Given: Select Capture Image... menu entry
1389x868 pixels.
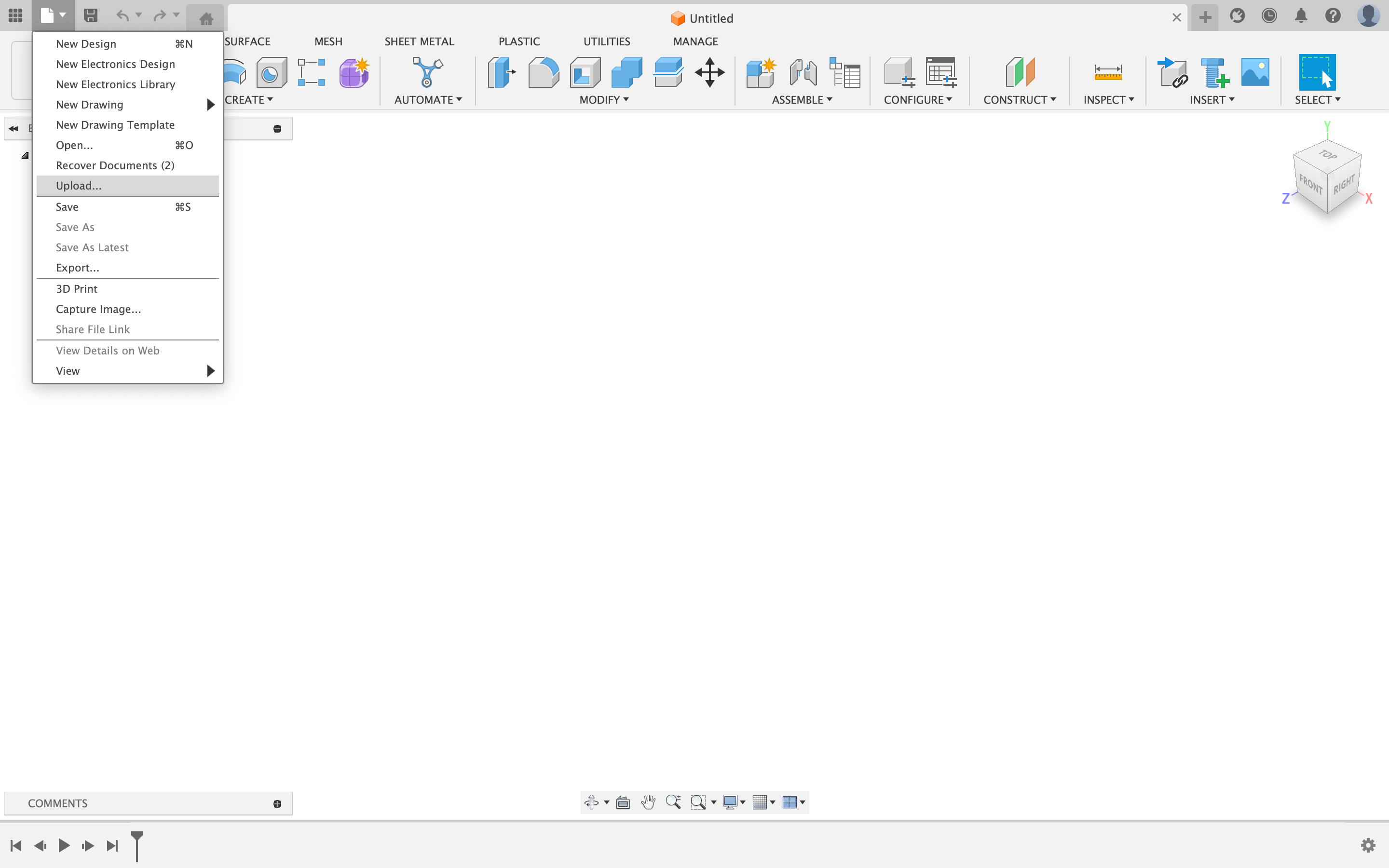Looking at the screenshot, I should coord(98,309).
